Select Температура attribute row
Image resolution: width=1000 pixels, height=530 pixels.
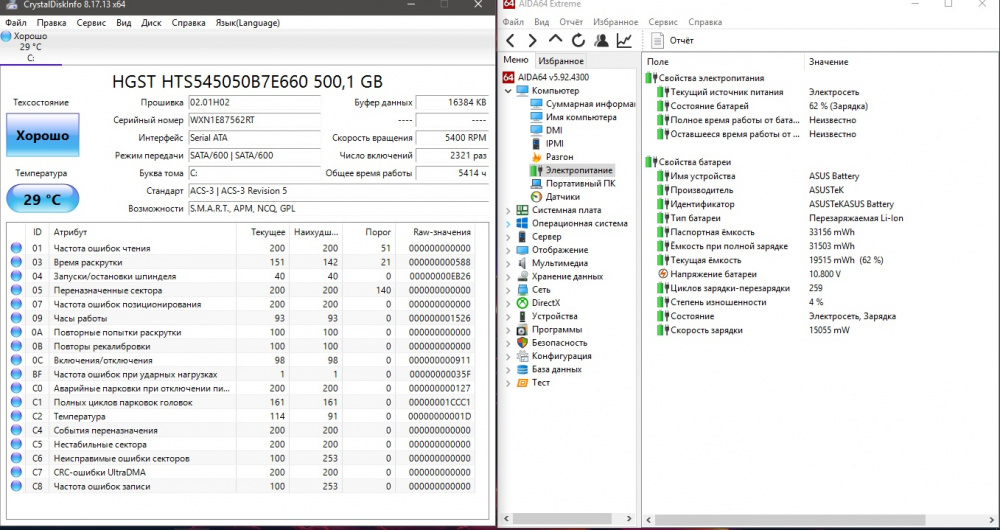pyautogui.click(x=242, y=416)
